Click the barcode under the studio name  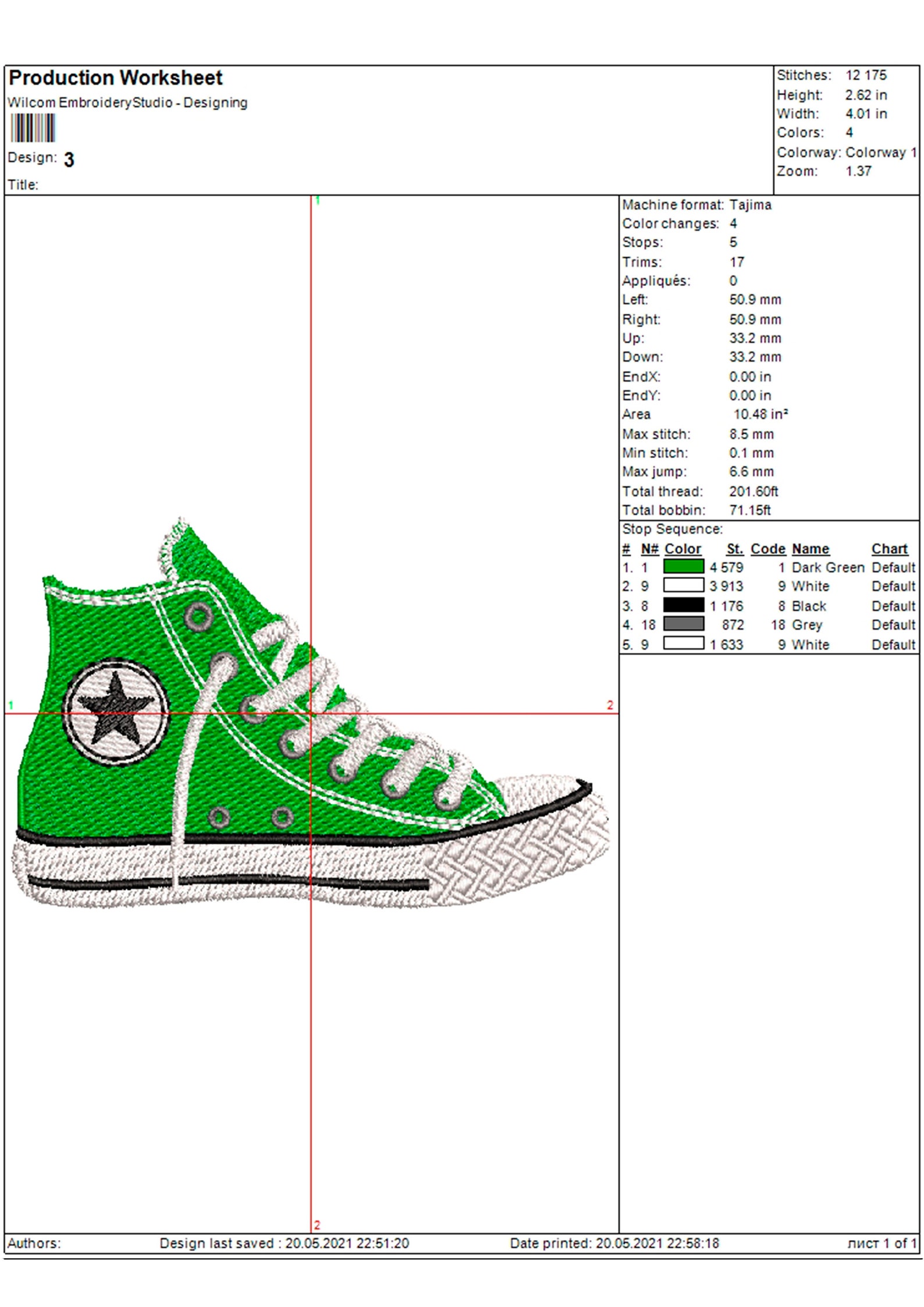33,128
